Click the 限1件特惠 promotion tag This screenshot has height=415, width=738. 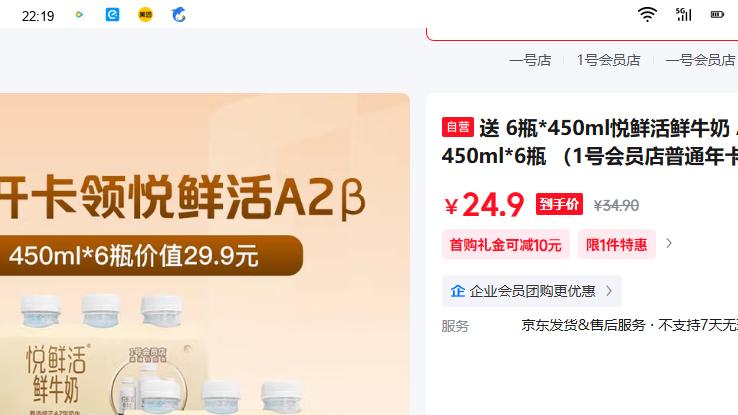617,244
